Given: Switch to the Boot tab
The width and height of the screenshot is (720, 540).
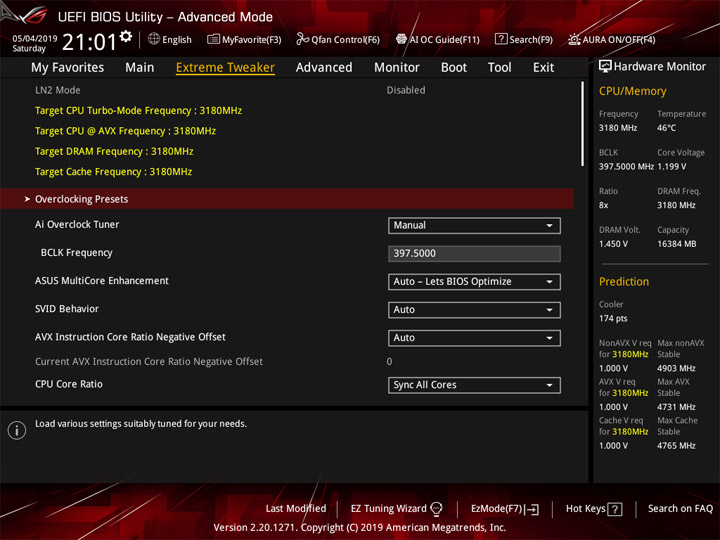Looking at the screenshot, I should [454, 68].
